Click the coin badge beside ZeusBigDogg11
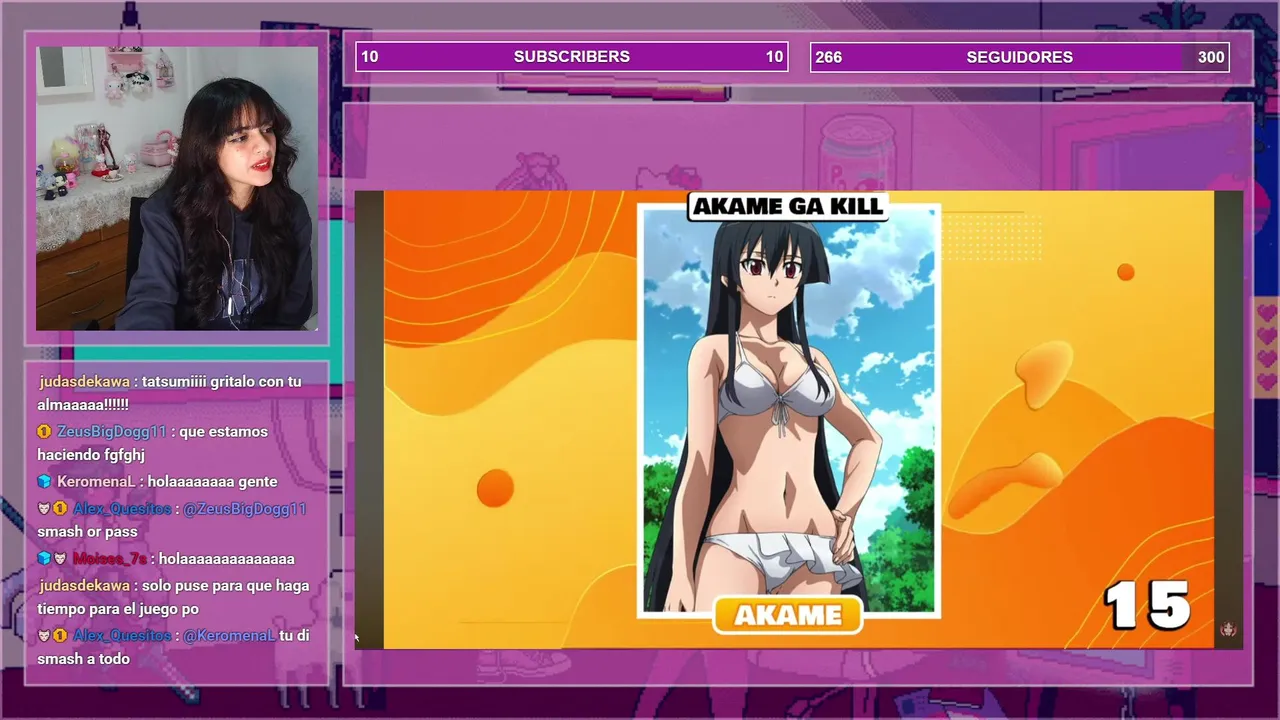This screenshot has width=1280, height=720. pos(44,432)
